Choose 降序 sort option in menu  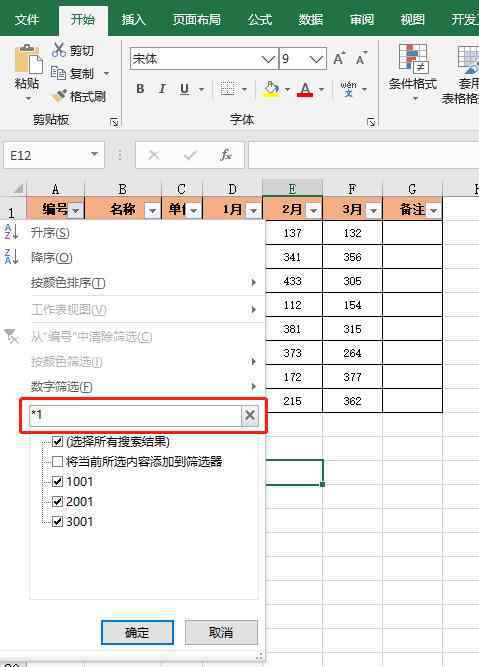pos(51,258)
